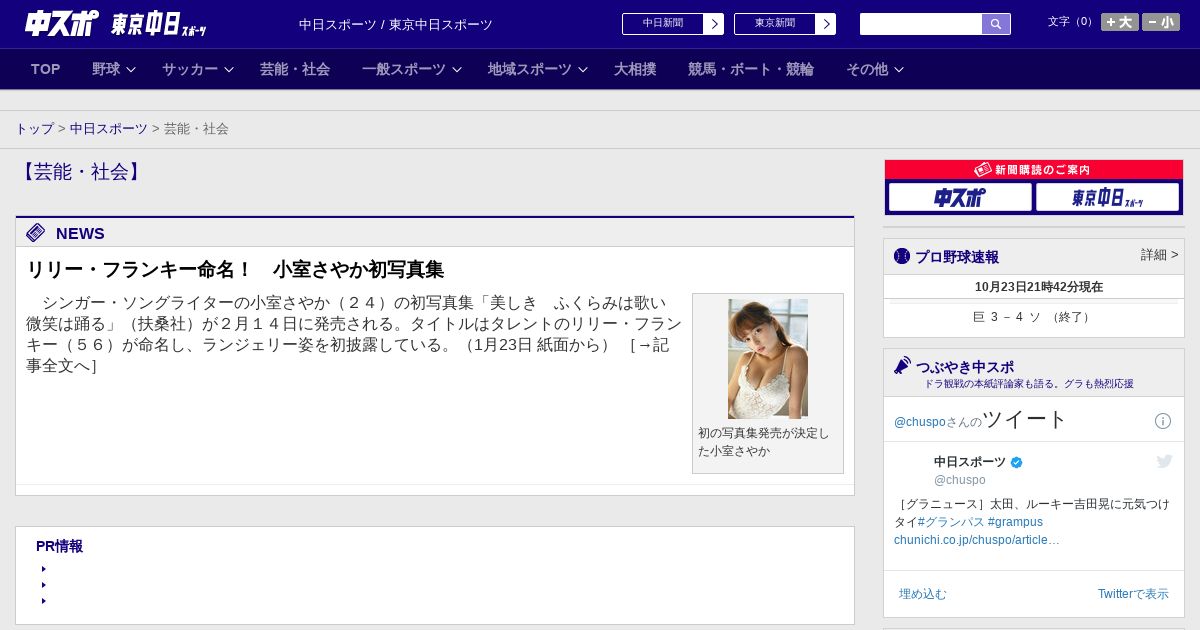The width and height of the screenshot is (1200, 630).
Task: Click the Twitter widget info icon
Action: (1163, 421)
